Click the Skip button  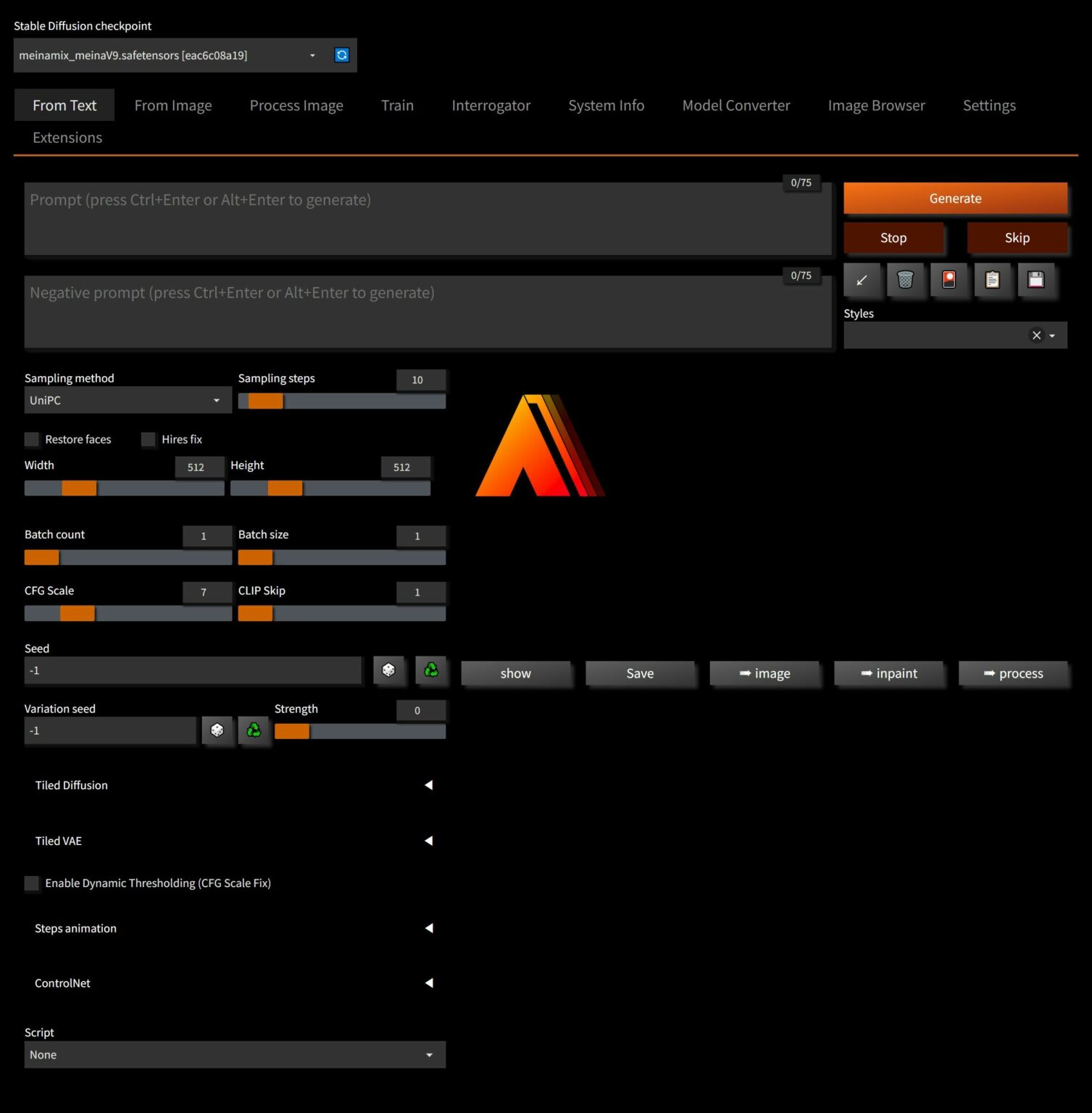[1017, 238]
